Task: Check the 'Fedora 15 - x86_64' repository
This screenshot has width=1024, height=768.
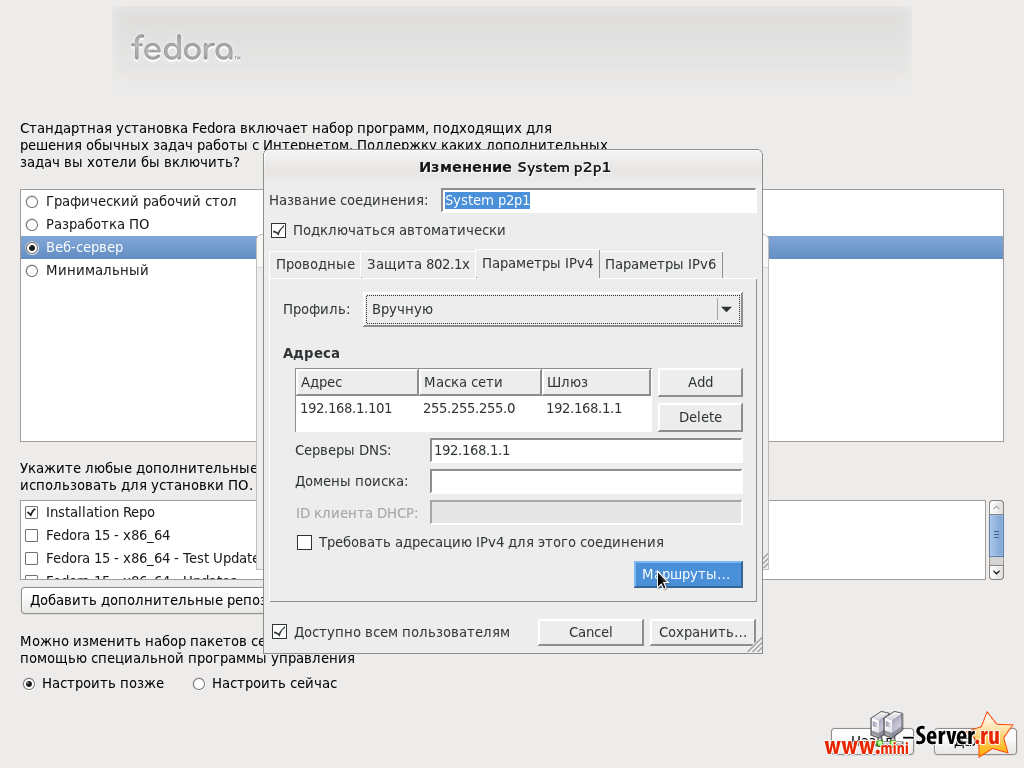Action: pyautogui.click(x=31, y=536)
